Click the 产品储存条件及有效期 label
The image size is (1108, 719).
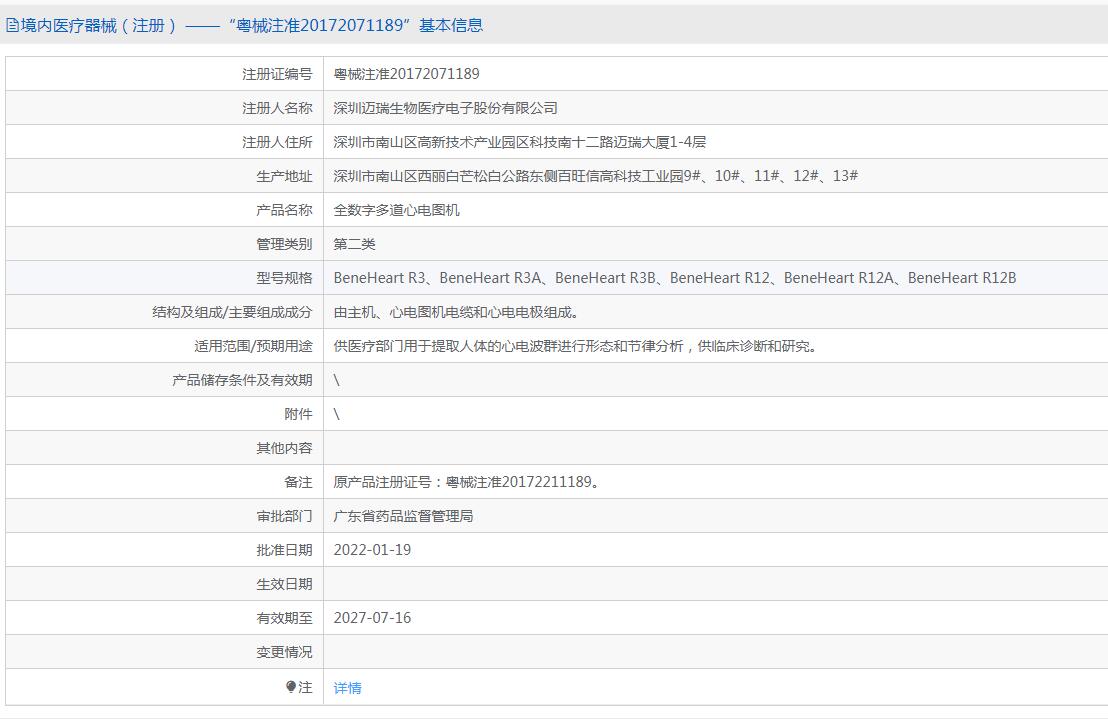point(242,380)
